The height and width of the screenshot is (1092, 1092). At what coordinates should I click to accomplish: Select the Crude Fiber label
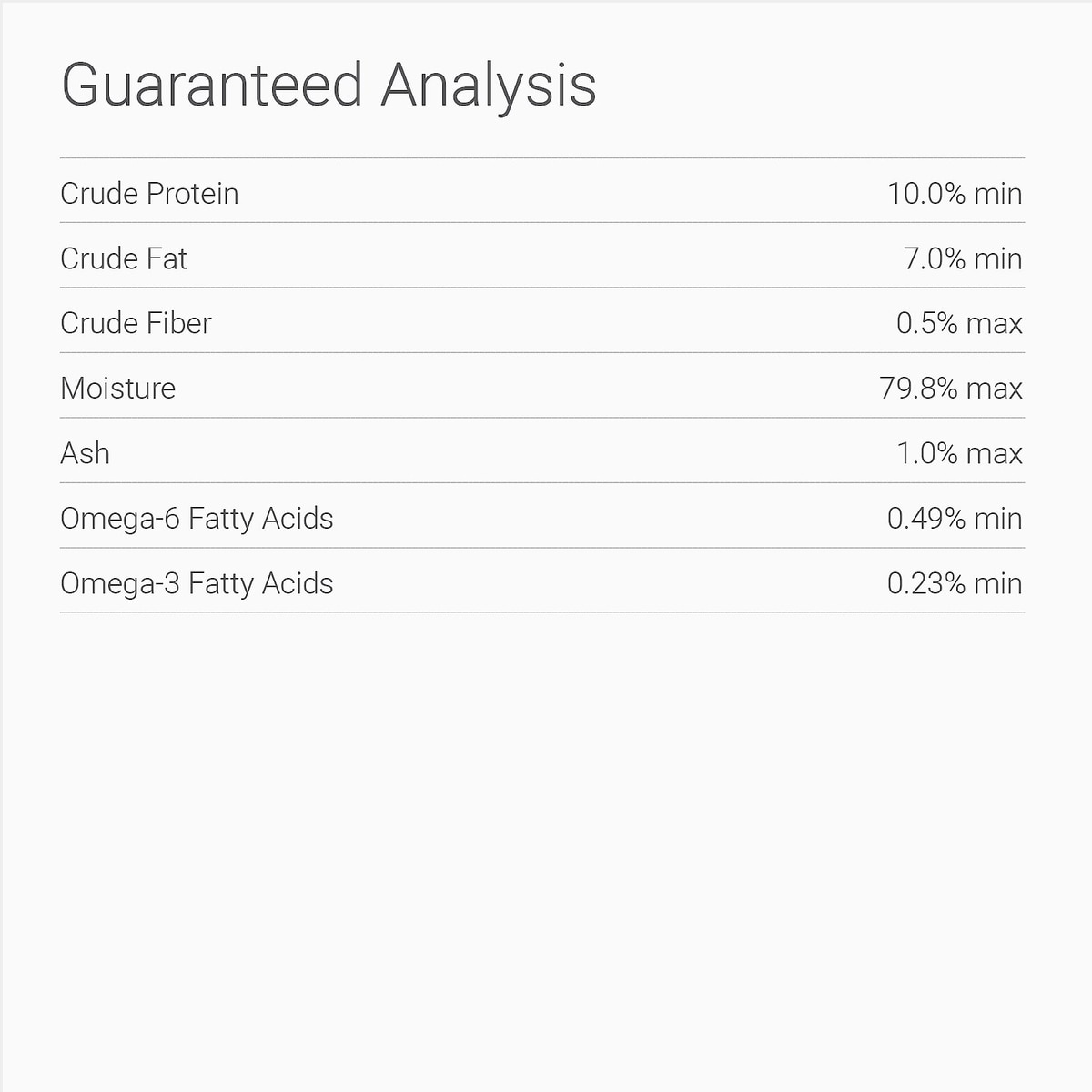click(136, 323)
